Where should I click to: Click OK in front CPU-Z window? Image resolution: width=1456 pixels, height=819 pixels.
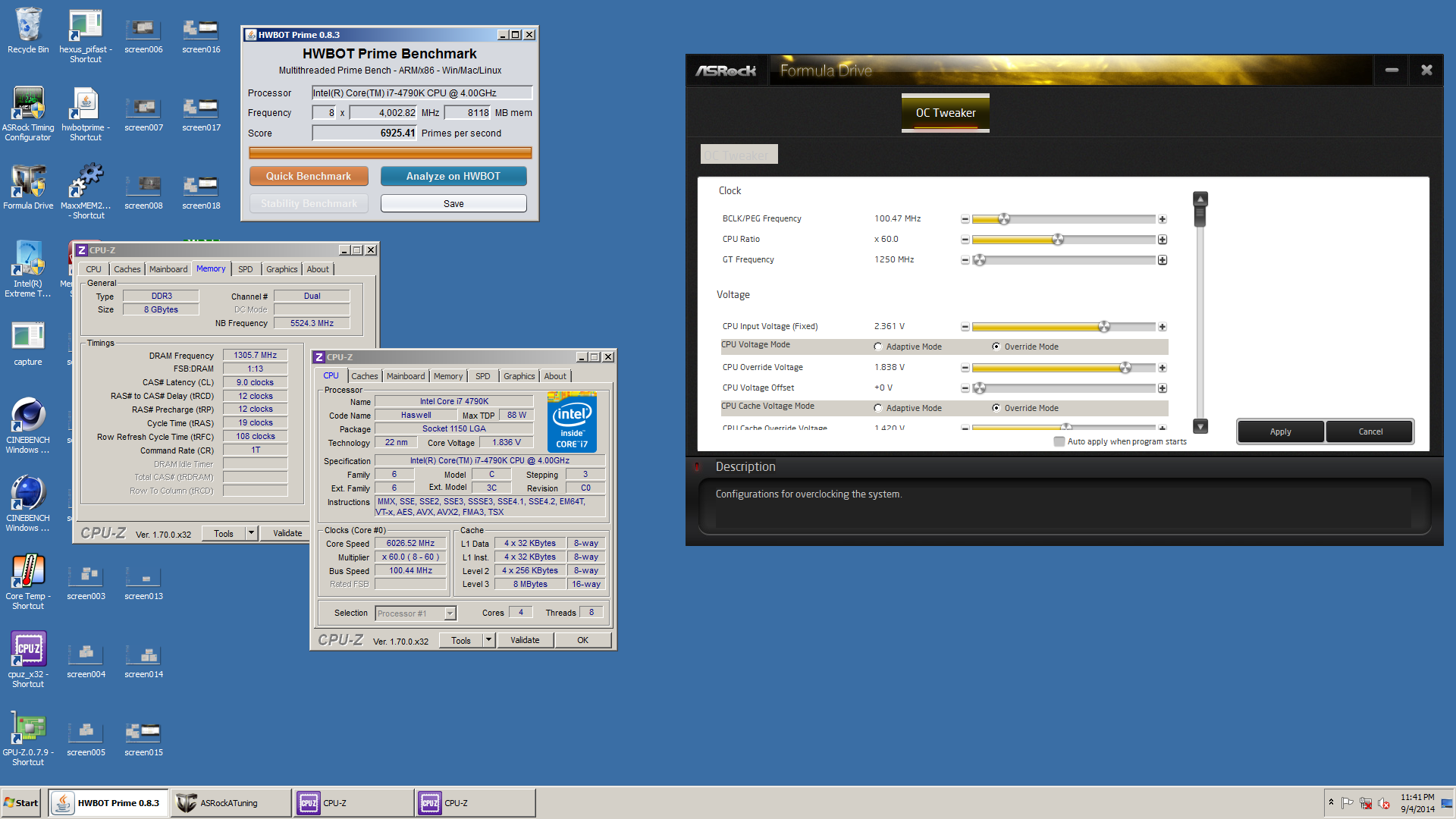pos(582,640)
